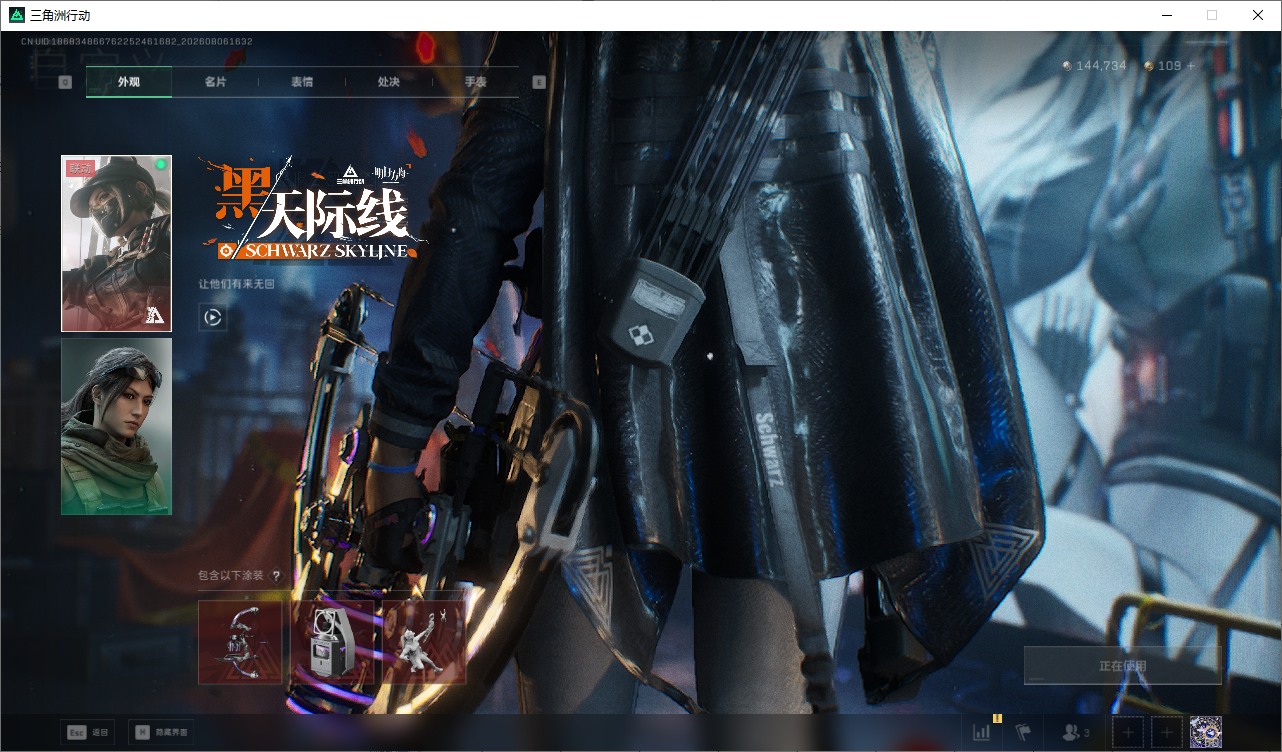Close the 三角洲行动 window
Image resolution: width=1282 pixels, height=752 pixels.
1258,15
